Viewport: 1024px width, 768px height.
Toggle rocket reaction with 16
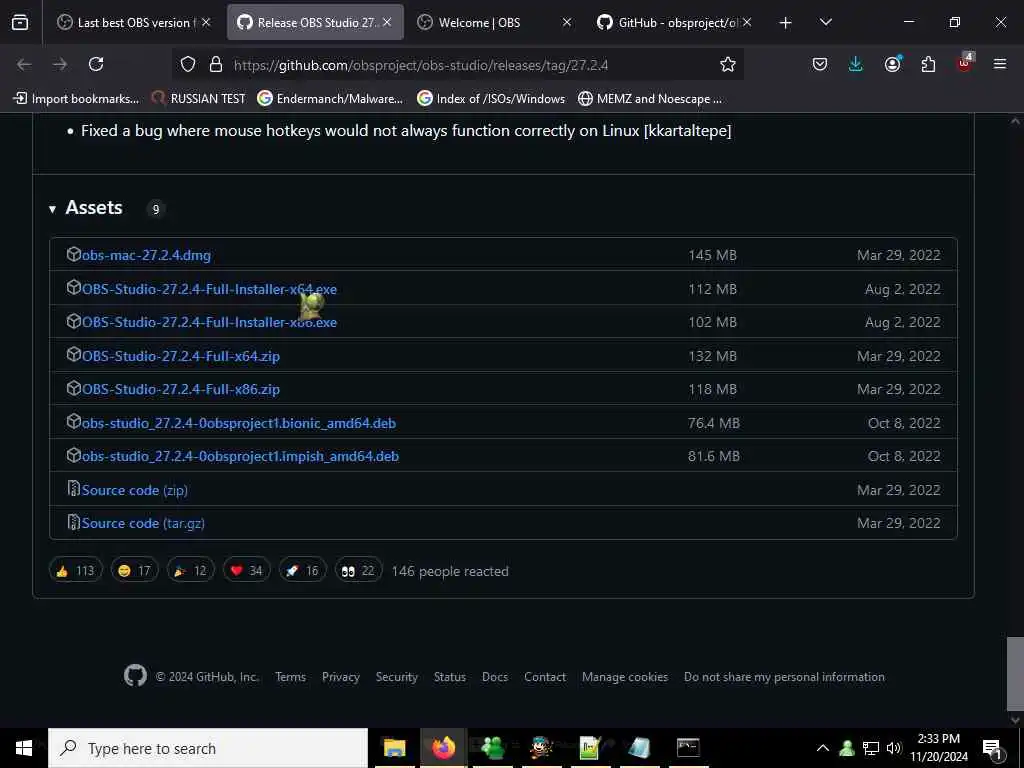click(x=303, y=571)
